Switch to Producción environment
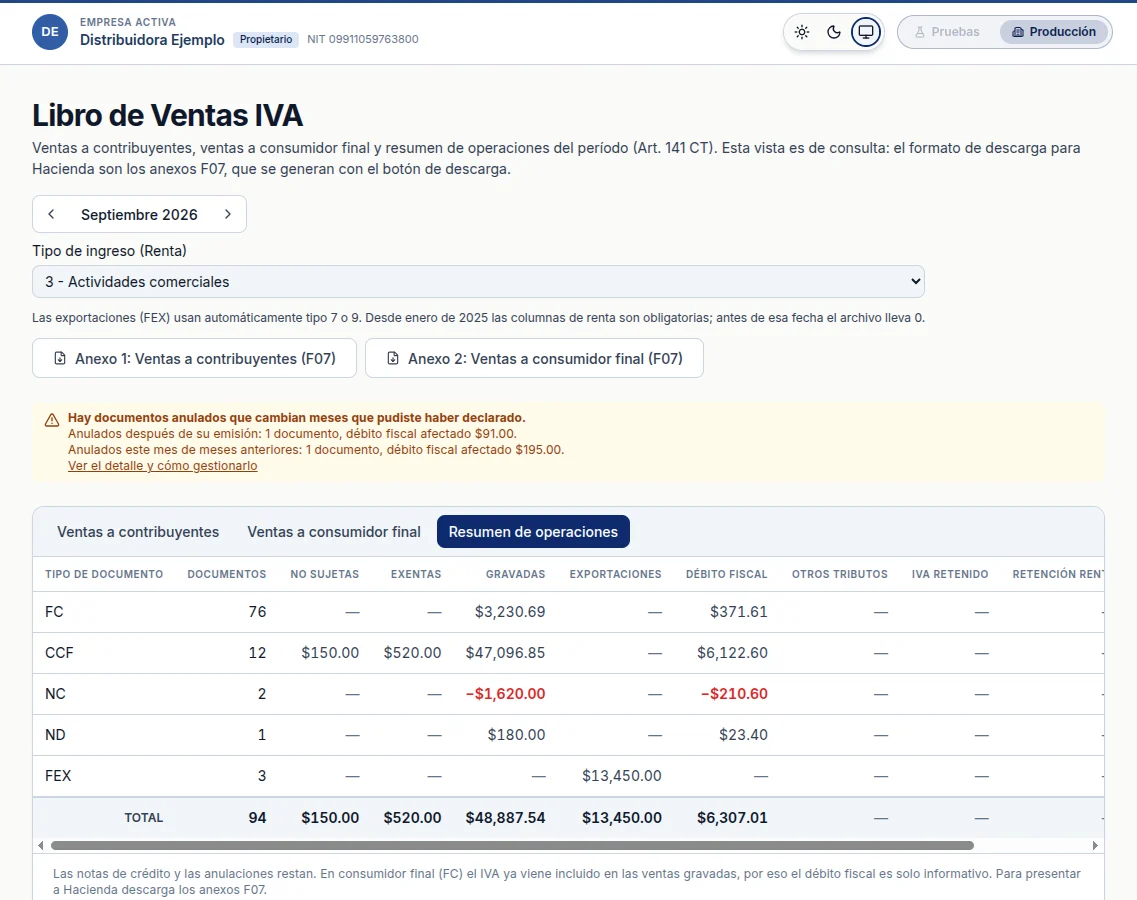The width and height of the screenshot is (1137, 900). (x=1054, y=32)
